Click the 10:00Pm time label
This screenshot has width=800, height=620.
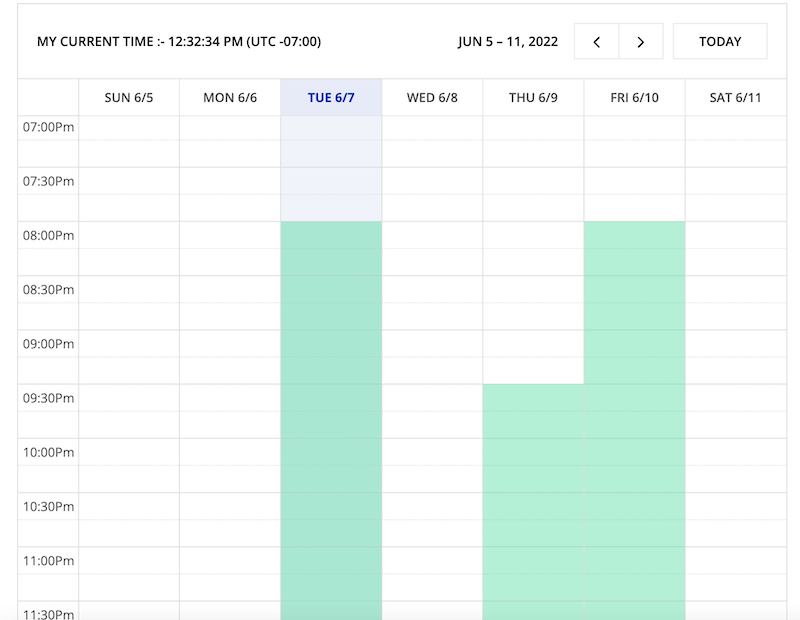point(48,452)
